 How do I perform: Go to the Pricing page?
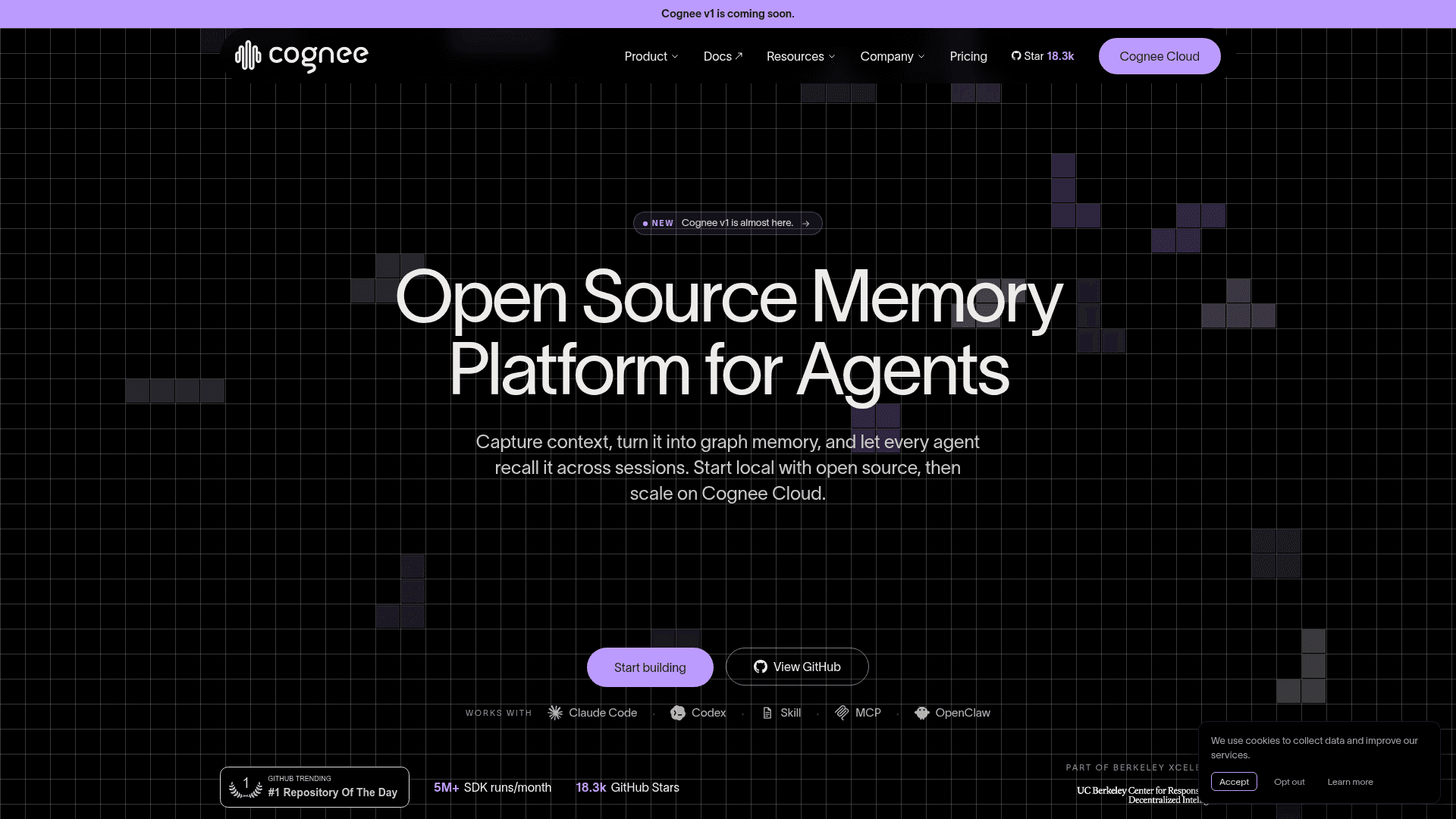tap(968, 56)
